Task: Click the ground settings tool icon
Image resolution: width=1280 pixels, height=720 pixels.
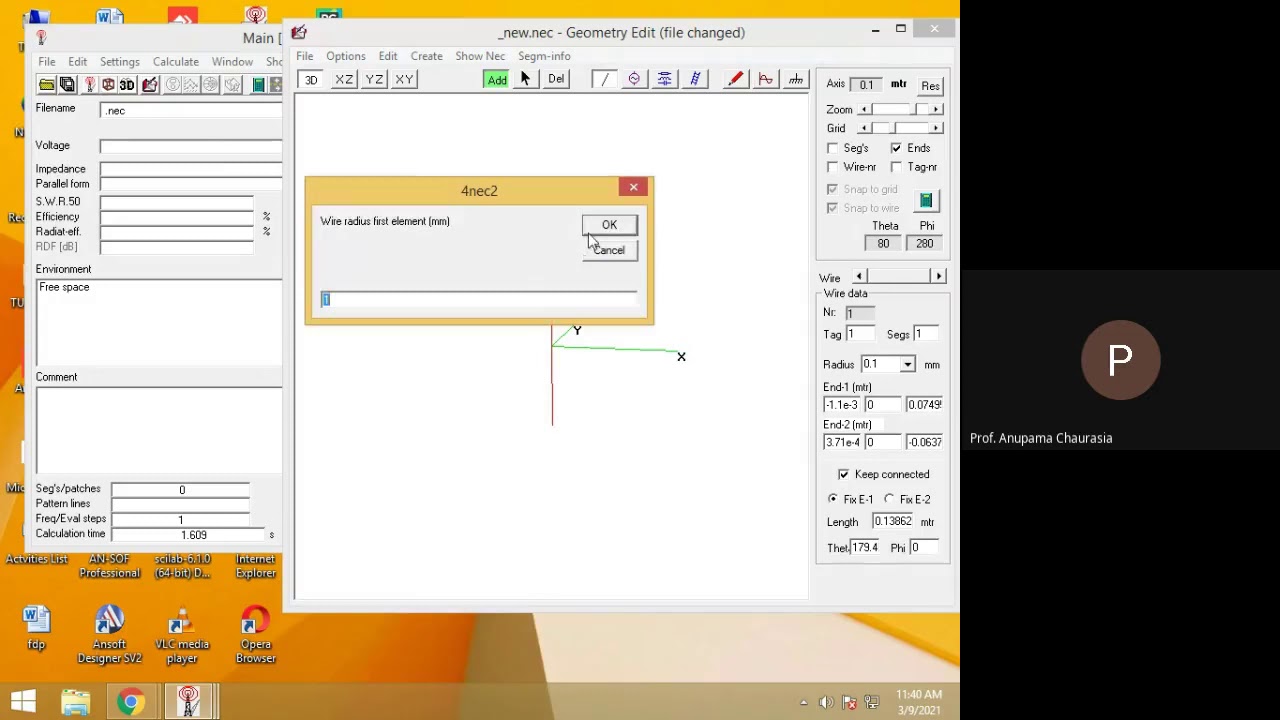Action: click(x=796, y=79)
